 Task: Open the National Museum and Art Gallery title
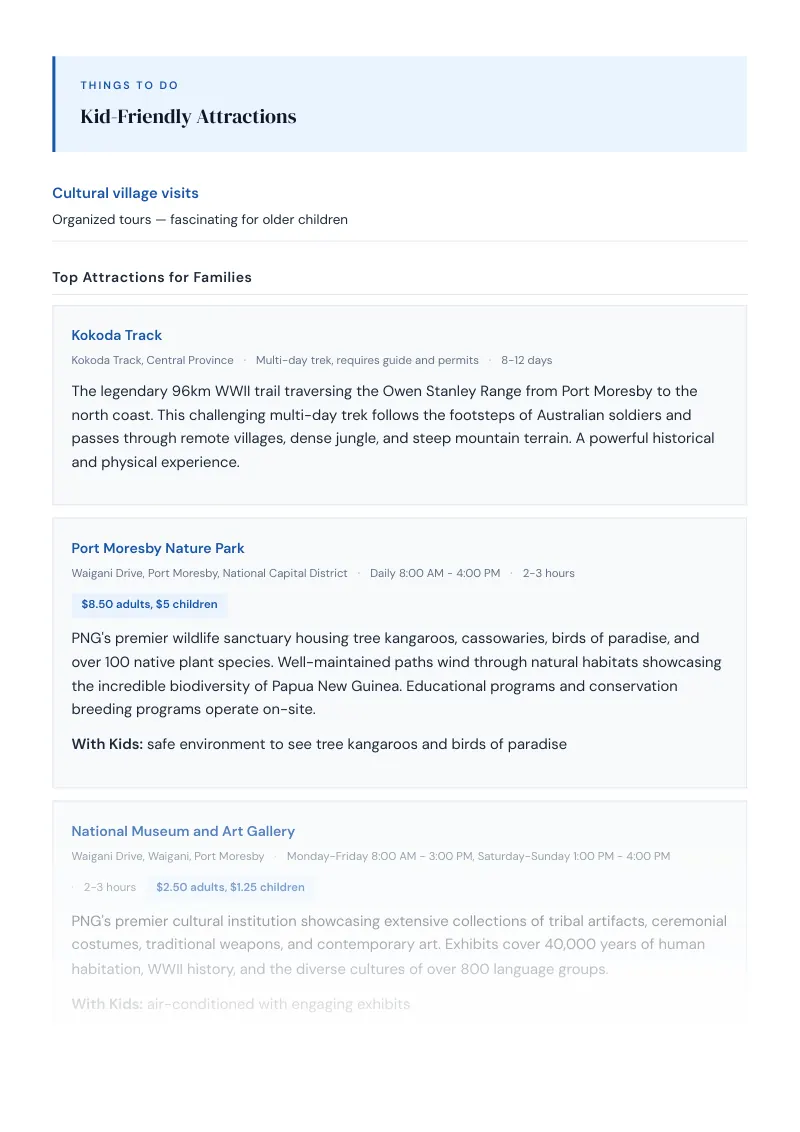pos(183,831)
